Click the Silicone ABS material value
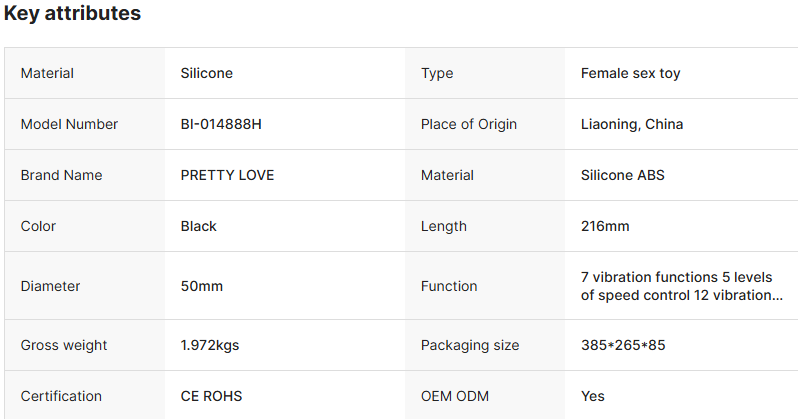The height and width of the screenshot is (419, 798). coord(622,175)
